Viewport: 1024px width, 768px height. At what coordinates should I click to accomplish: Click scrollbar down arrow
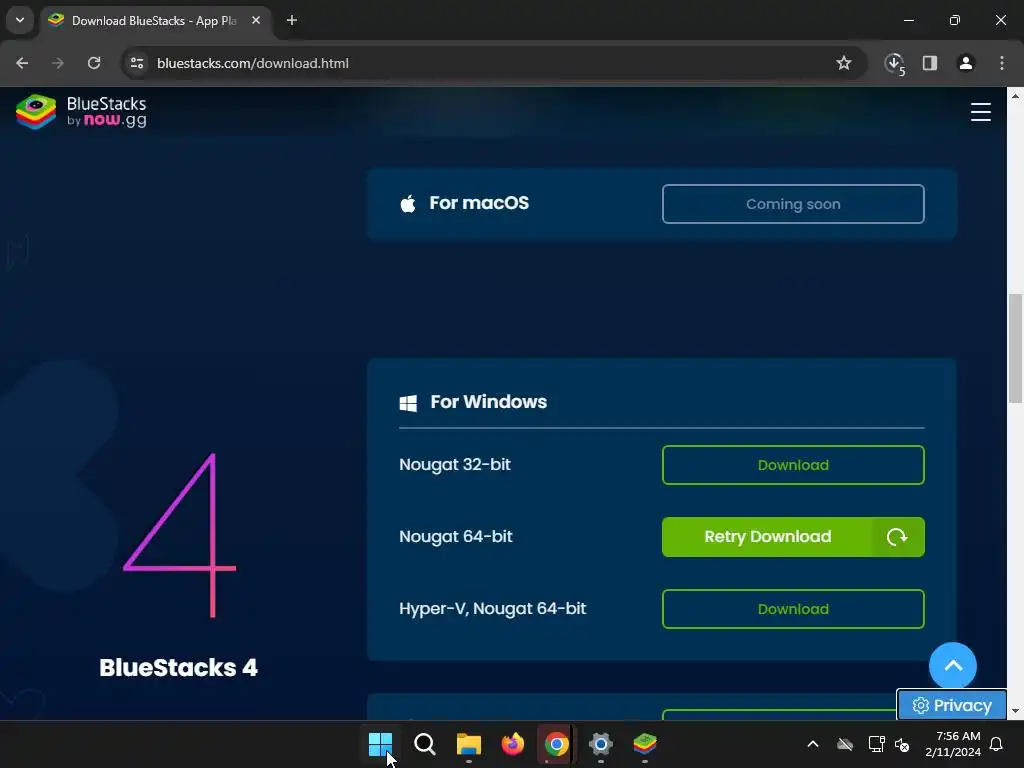[1015, 711]
